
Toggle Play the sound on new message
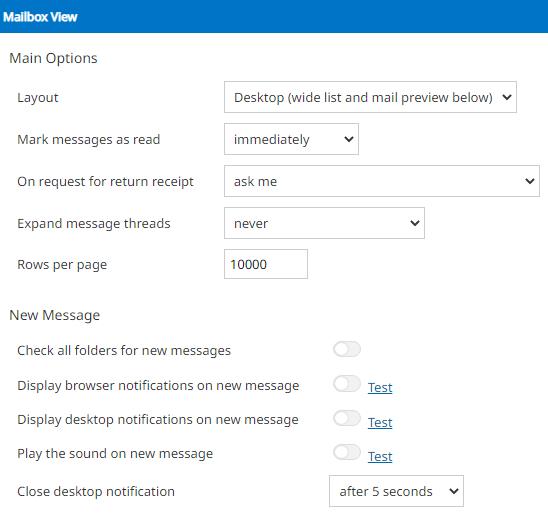click(347, 452)
